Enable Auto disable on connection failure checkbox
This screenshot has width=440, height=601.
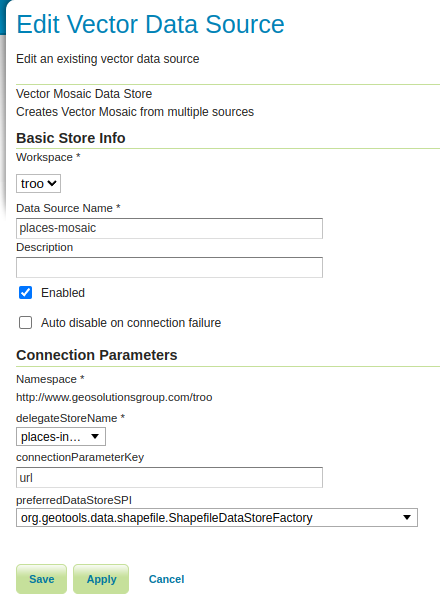pyautogui.click(x=26, y=323)
